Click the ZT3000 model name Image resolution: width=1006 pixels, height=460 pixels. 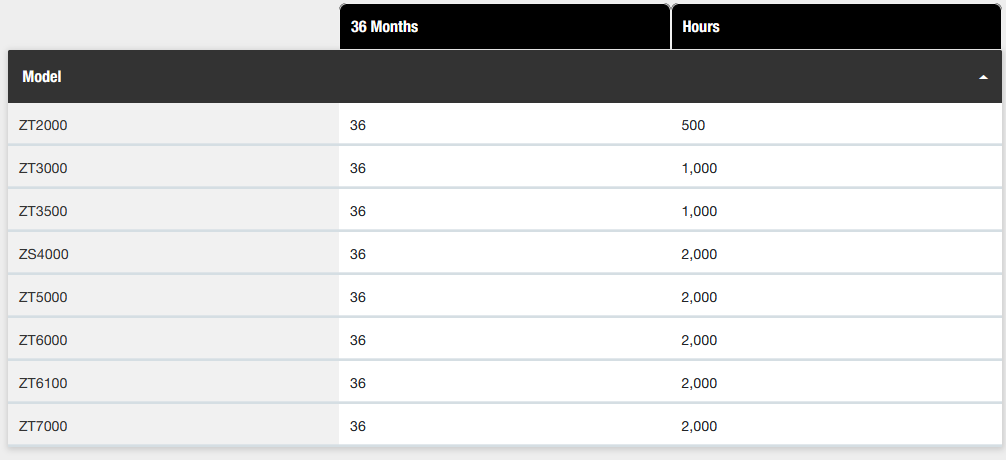click(x=43, y=168)
